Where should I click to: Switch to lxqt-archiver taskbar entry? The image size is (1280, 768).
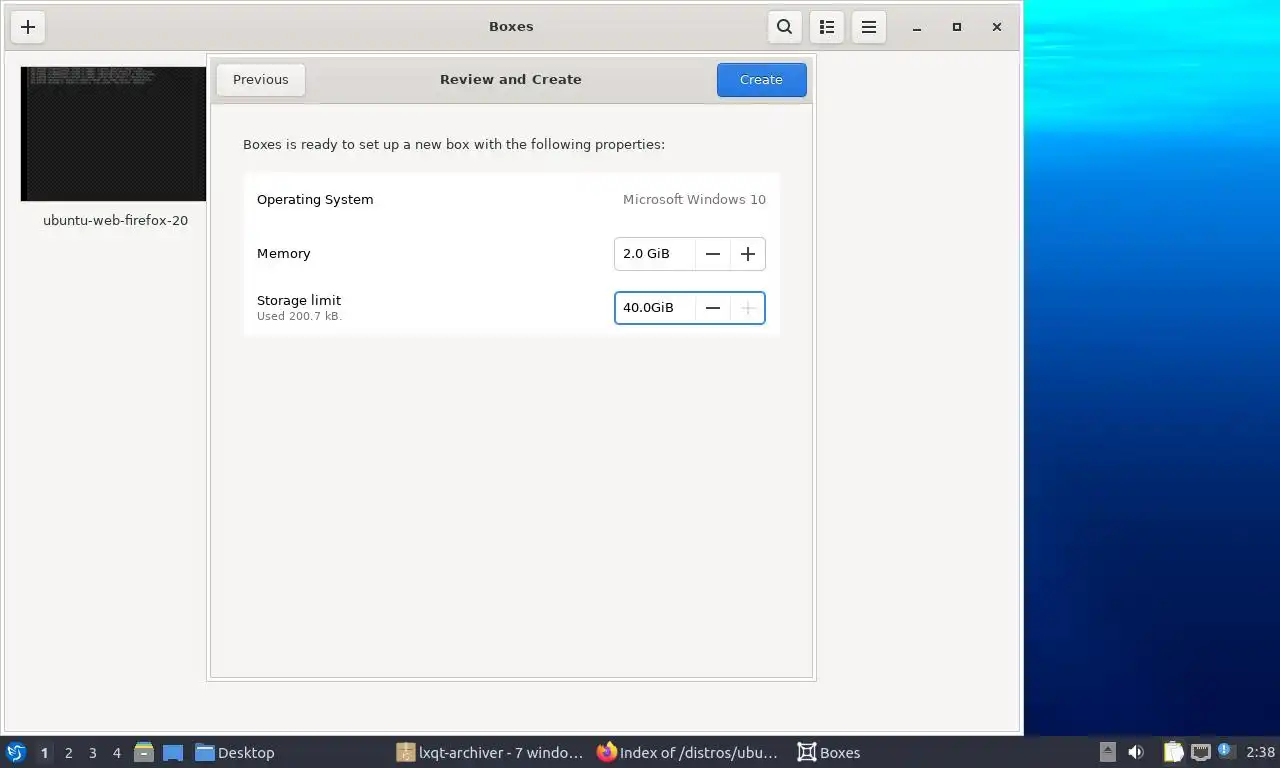pyautogui.click(x=490, y=752)
